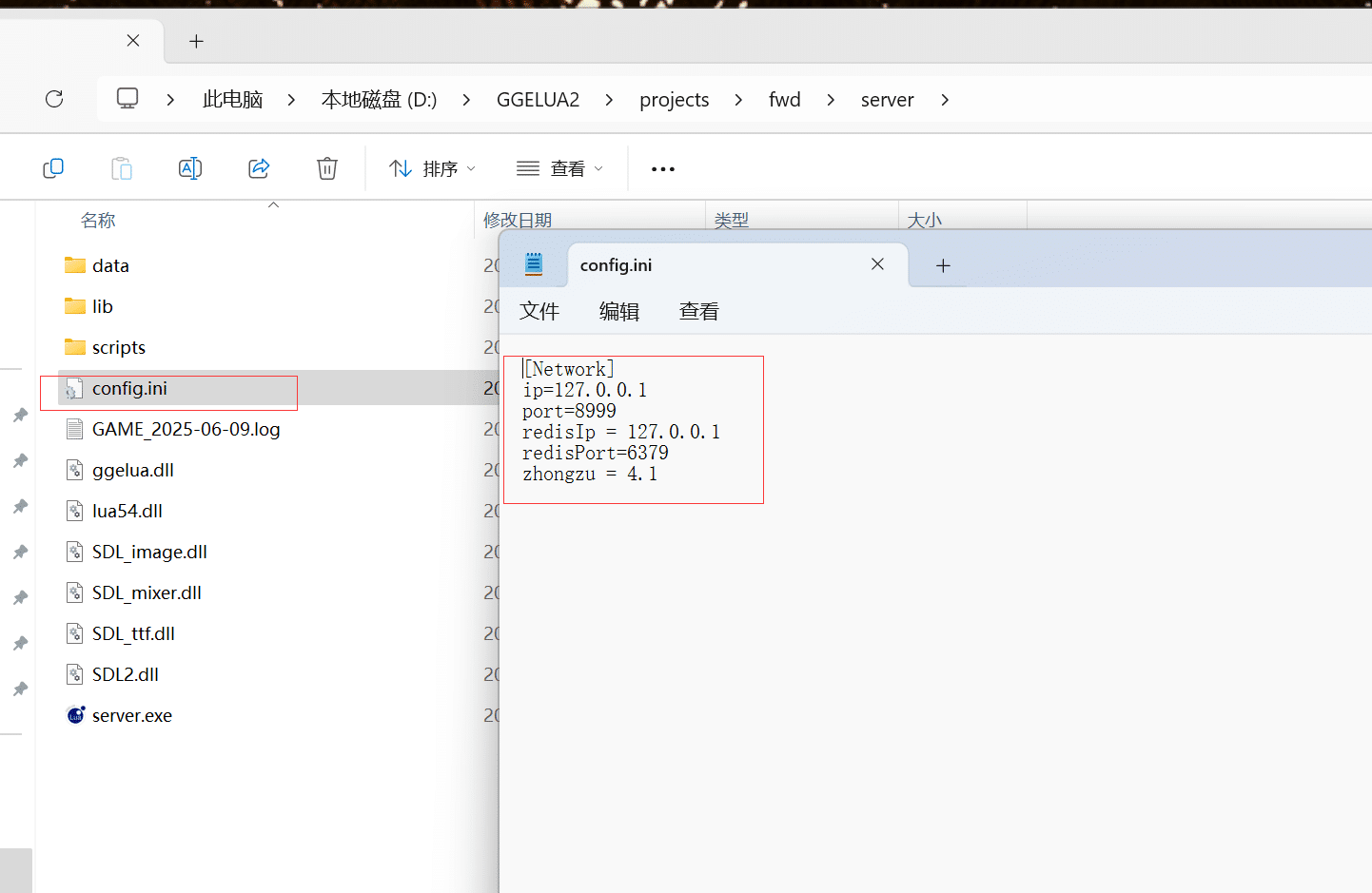Open a new Explorer tab with plus
This screenshot has height=893, width=1372.
coord(196,41)
